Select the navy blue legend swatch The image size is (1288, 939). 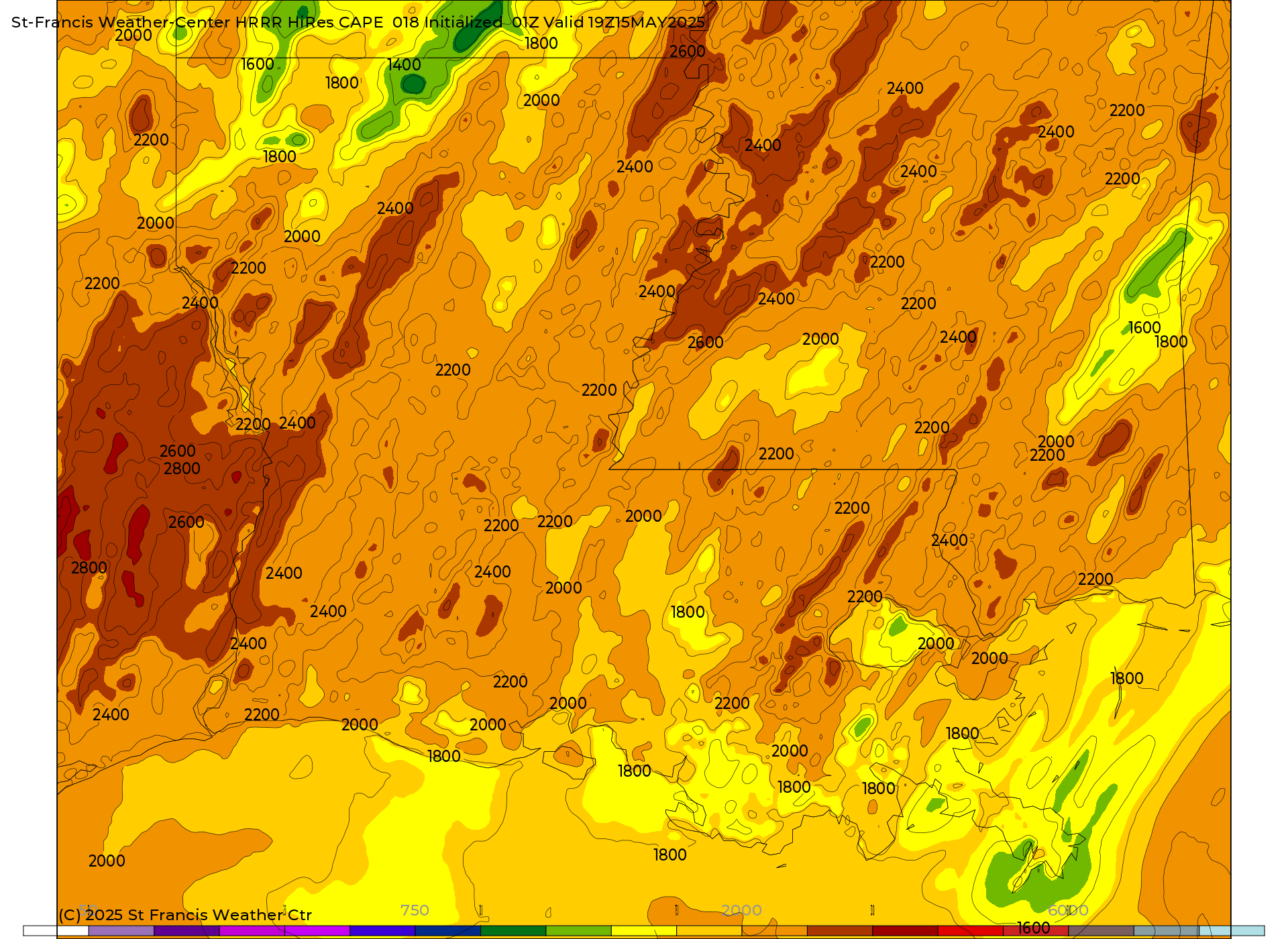pyautogui.click(x=448, y=931)
